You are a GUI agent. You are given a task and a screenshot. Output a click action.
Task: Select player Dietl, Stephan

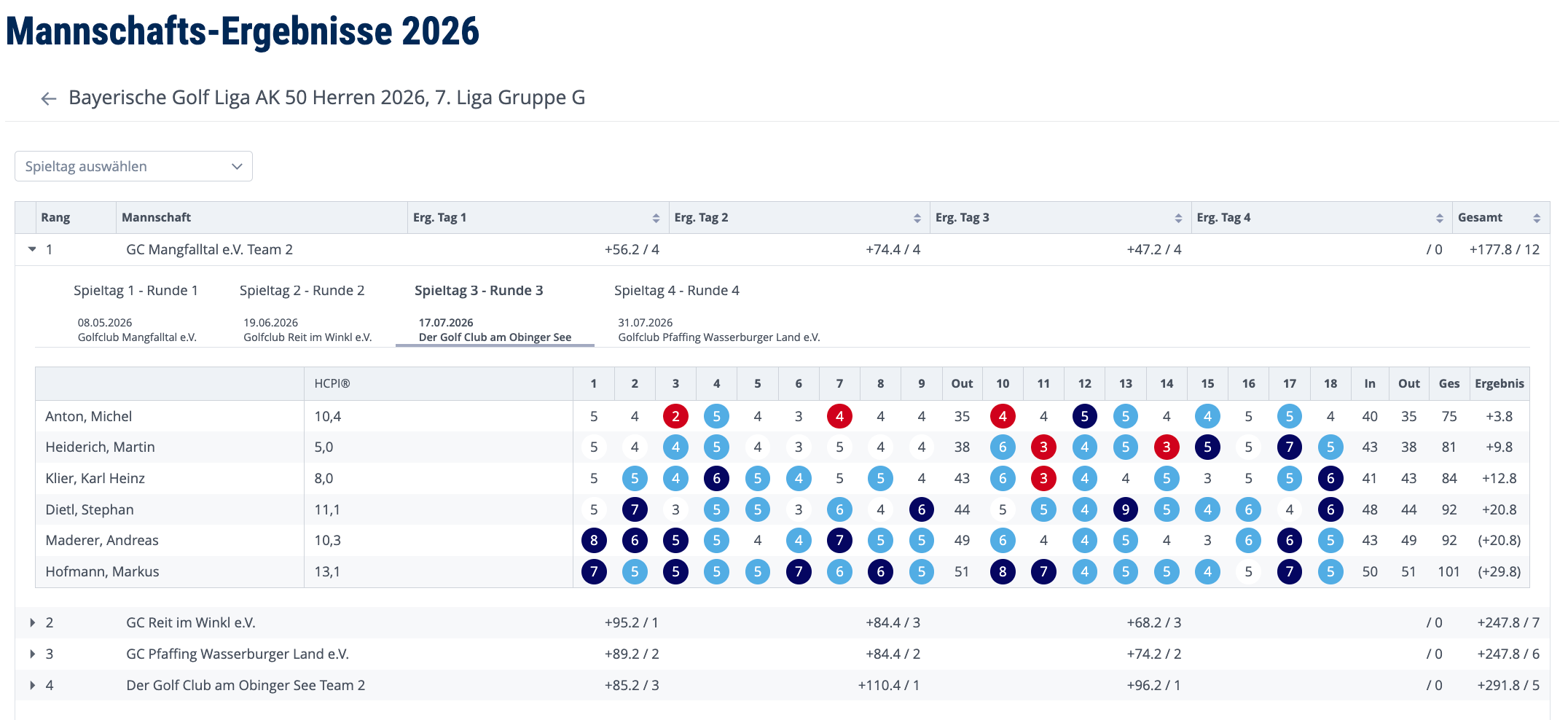coord(90,509)
